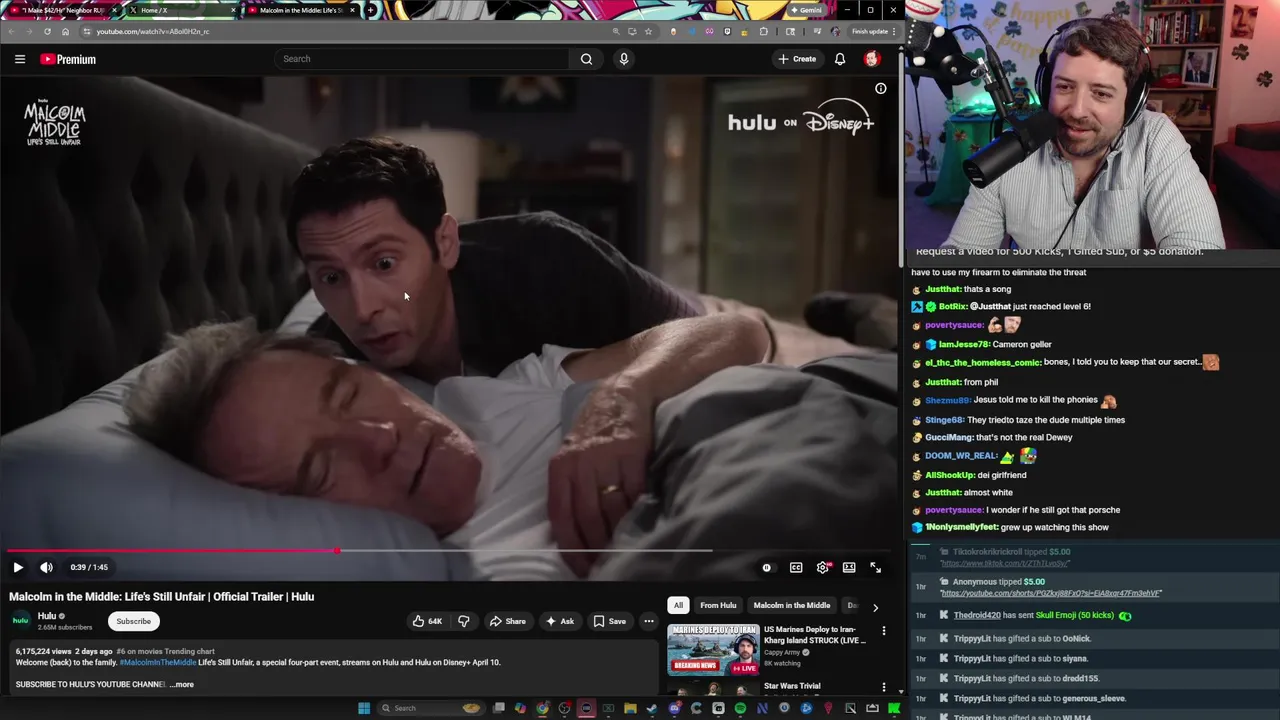Seek on the video progress bar
This screenshot has width=1280, height=720.
tap(449, 550)
